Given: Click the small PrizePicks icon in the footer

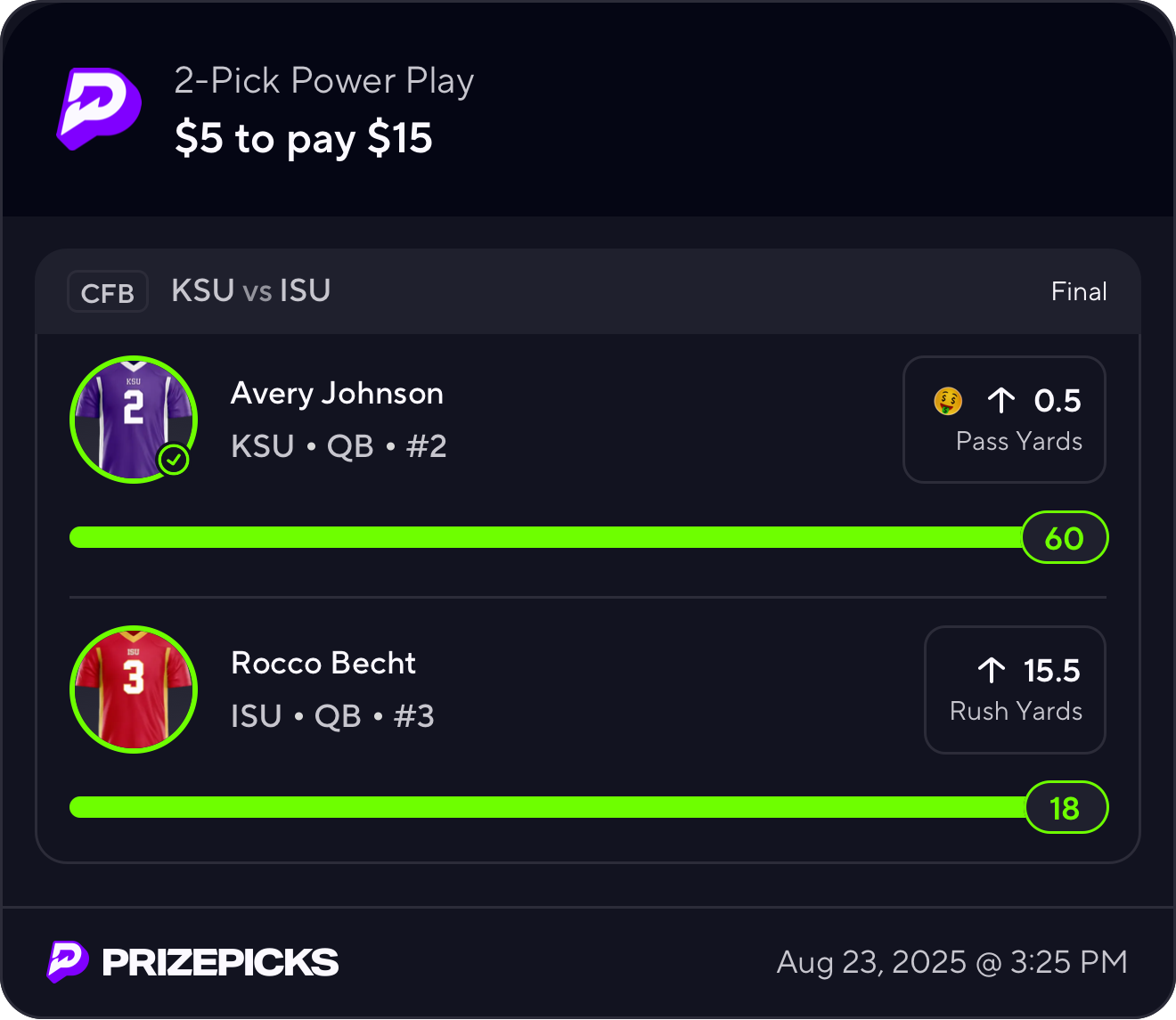Looking at the screenshot, I should (68, 961).
